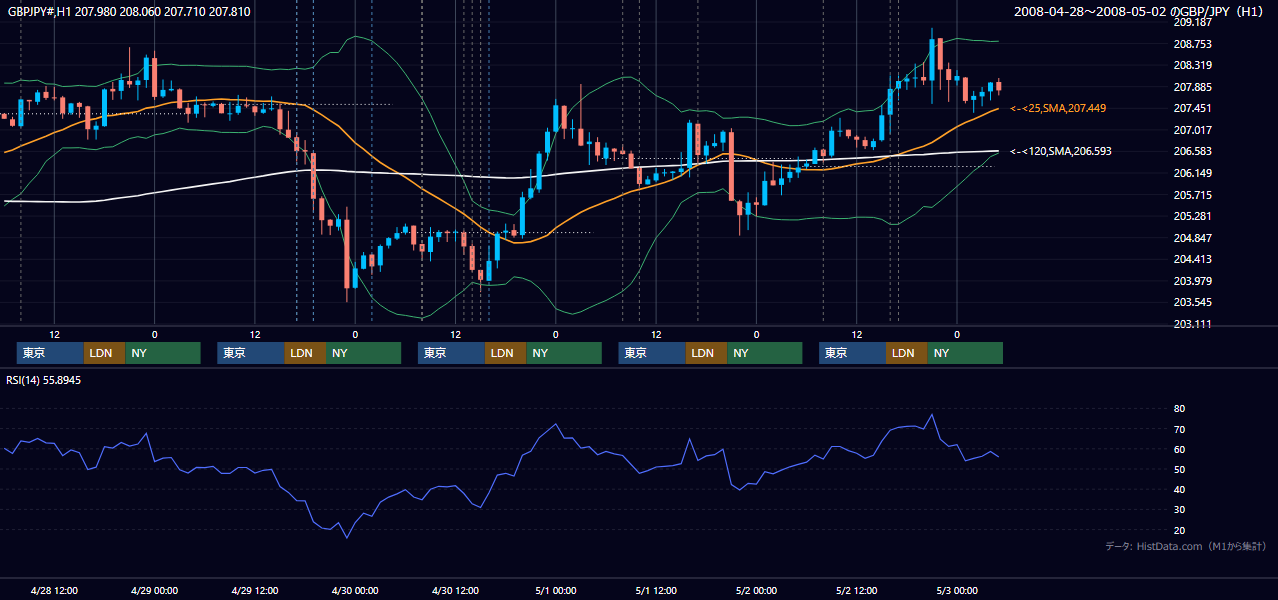Screen dimensions: 1278x600
Task: Jump to the 4/30 00:00 time label
Action: point(355,590)
